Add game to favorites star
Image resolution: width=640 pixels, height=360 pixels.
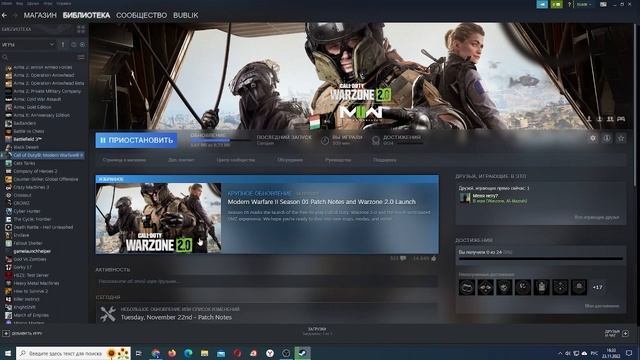point(621,138)
